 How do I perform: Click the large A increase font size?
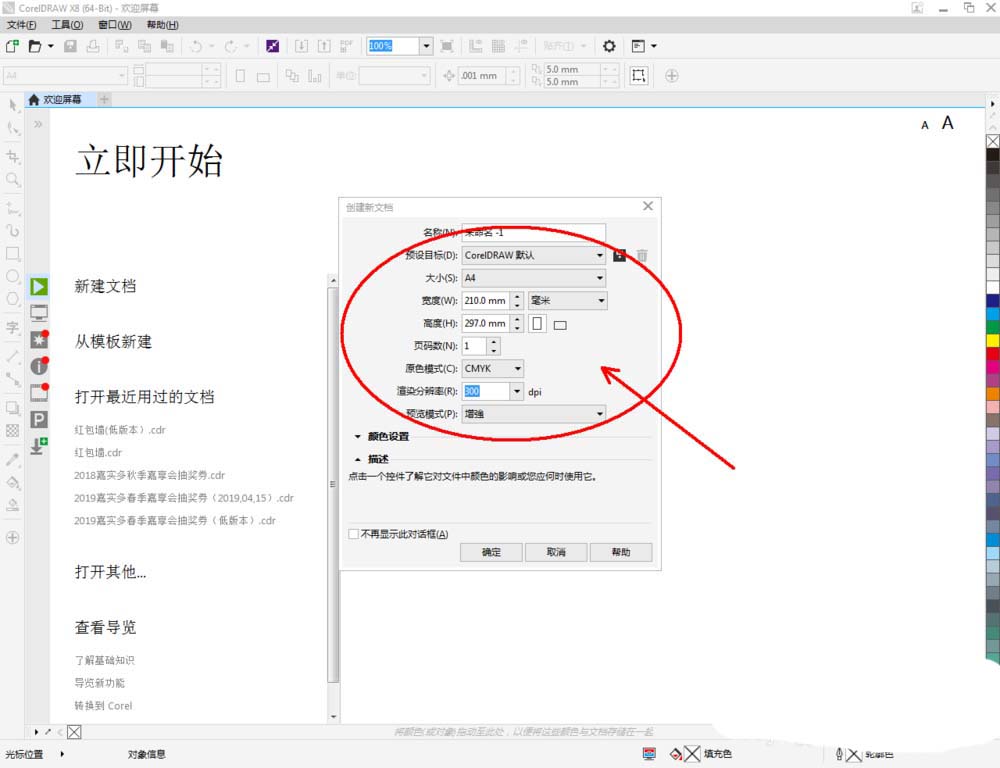click(948, 122)
